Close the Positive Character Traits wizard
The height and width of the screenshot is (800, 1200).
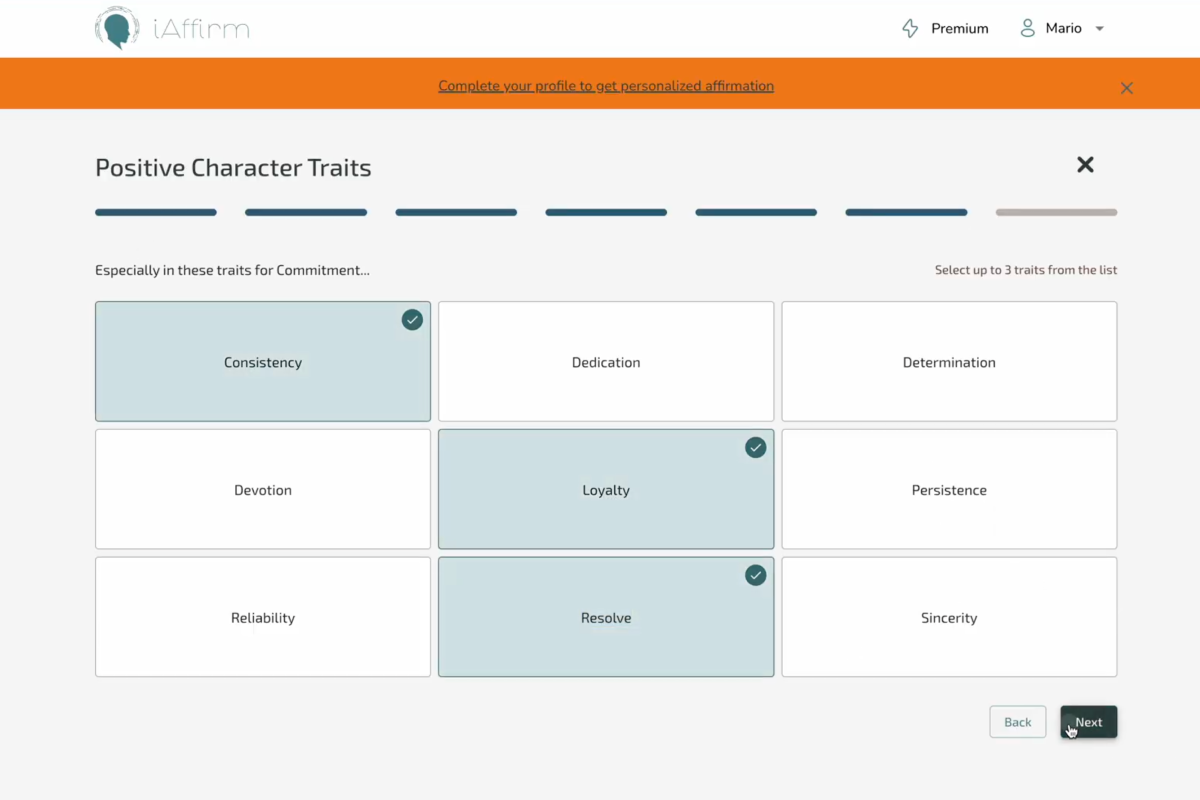[x=1085, y=165]
